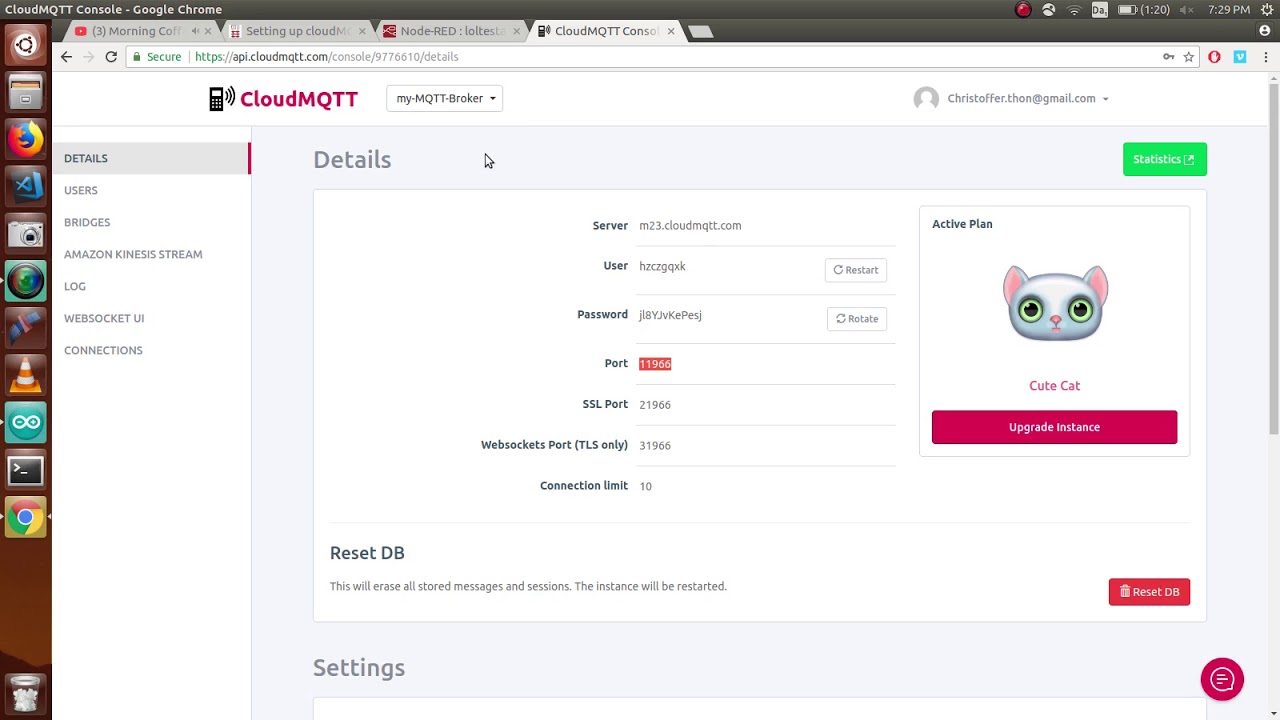Open the Files manager in dock
1280x720 pixels.
click(x=26, y=92)
